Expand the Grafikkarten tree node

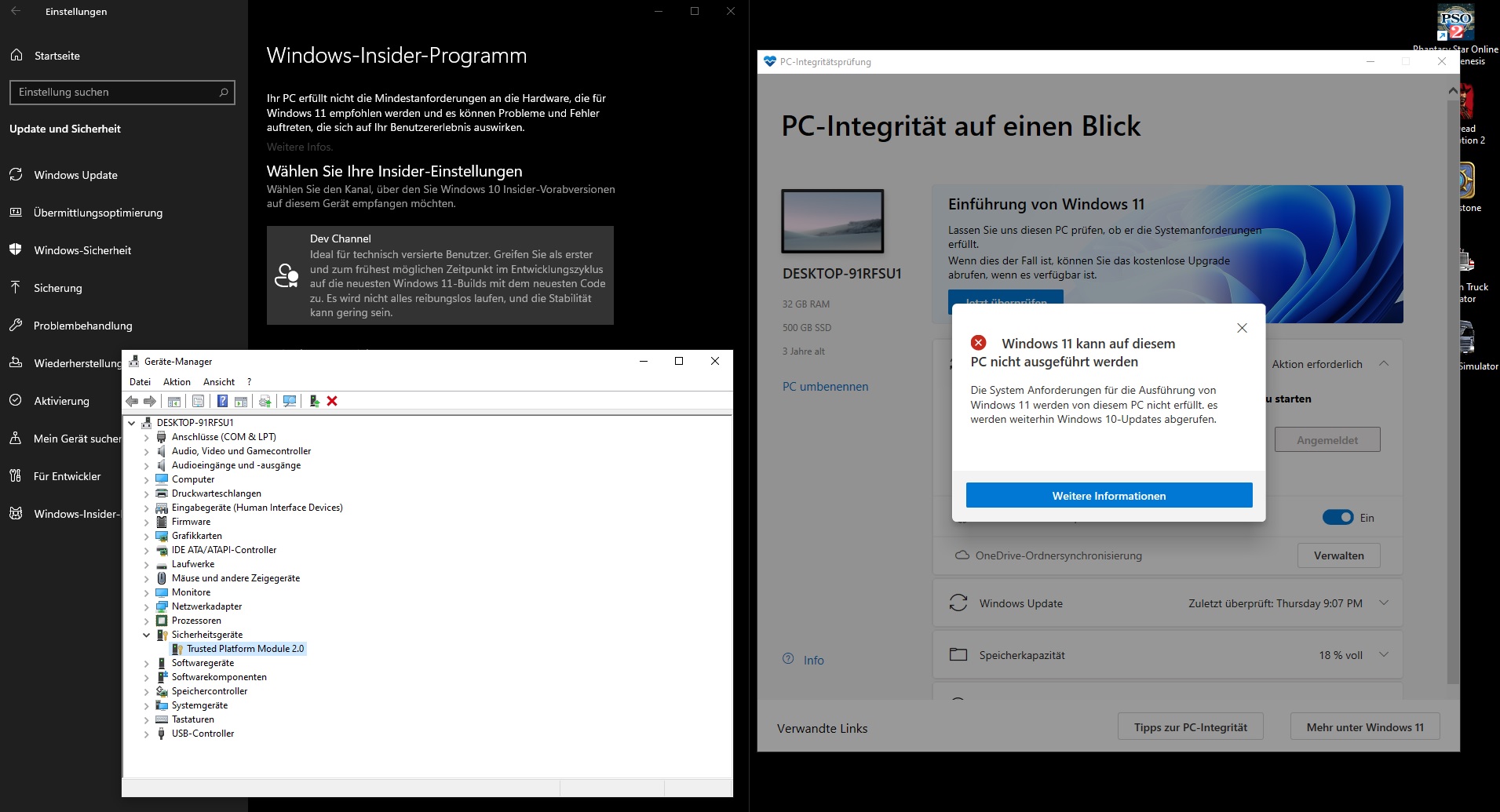click(146, 536)
